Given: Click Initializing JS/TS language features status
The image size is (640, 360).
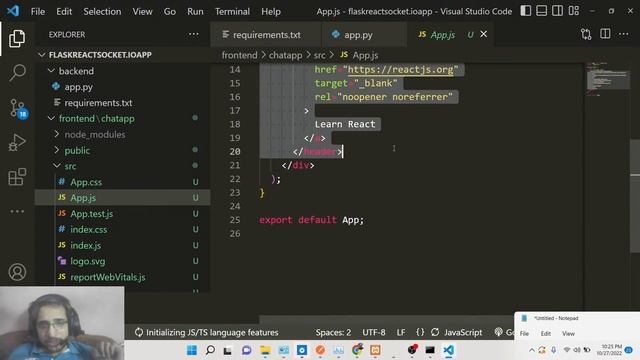Looking at the screenshot, I should tap(207, 332).
